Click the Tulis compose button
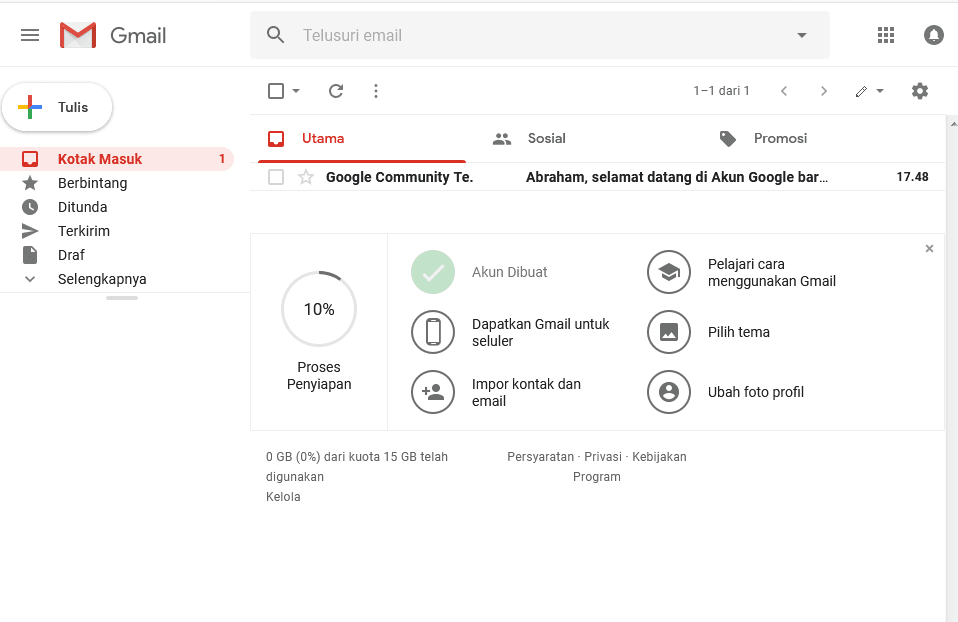958x622 pixels. [57, 107]
